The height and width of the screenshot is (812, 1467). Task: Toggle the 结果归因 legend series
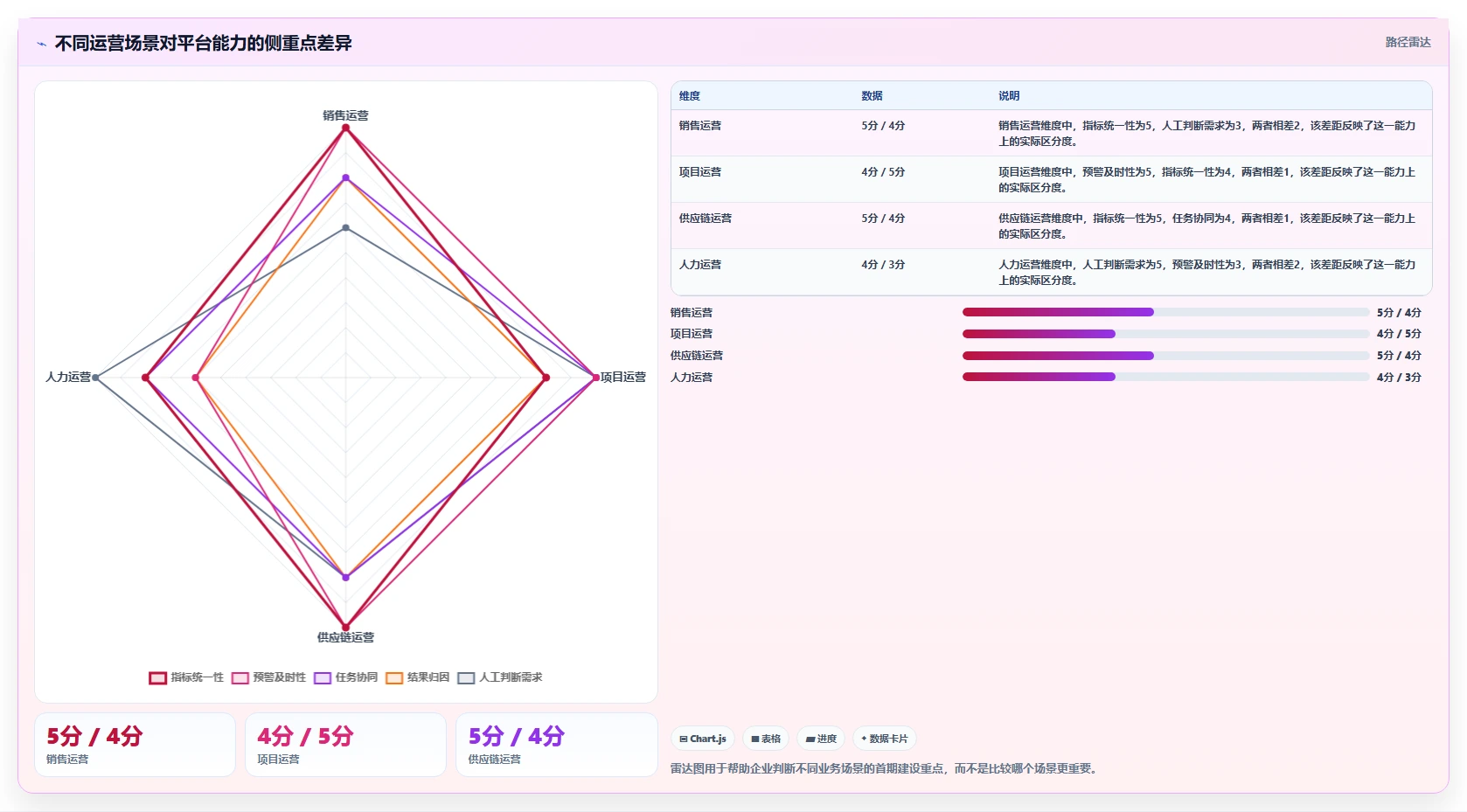click(417, 677)
